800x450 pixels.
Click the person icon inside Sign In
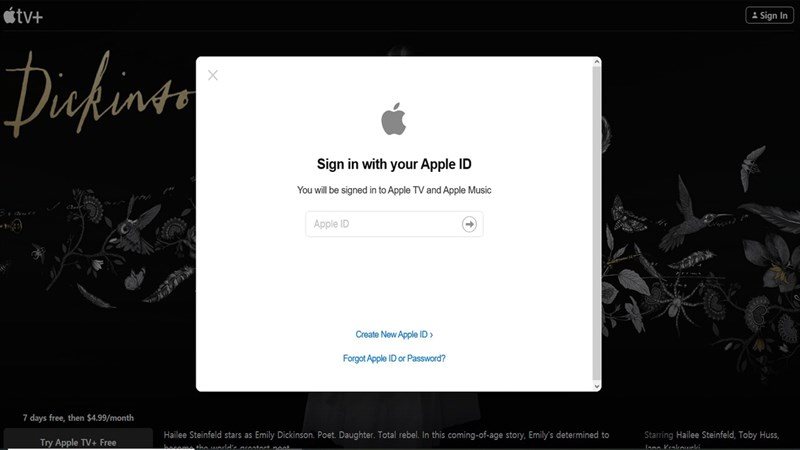point(755,15)
